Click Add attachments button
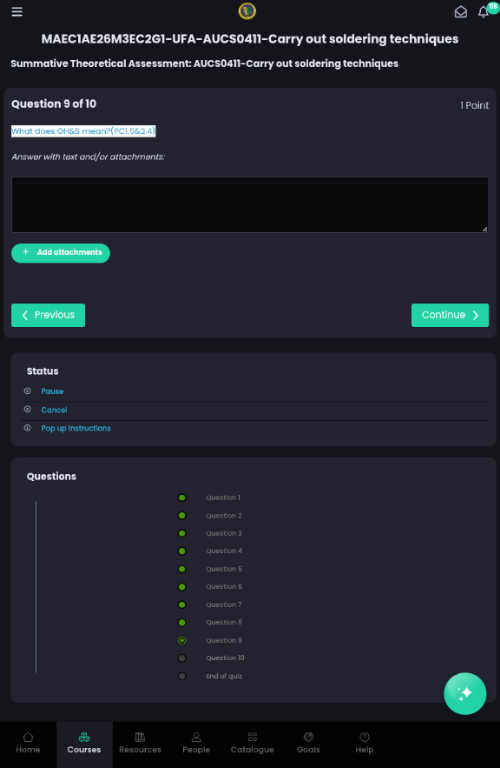The width and height of the screenshot is (500, 768). tap(61, 253)
